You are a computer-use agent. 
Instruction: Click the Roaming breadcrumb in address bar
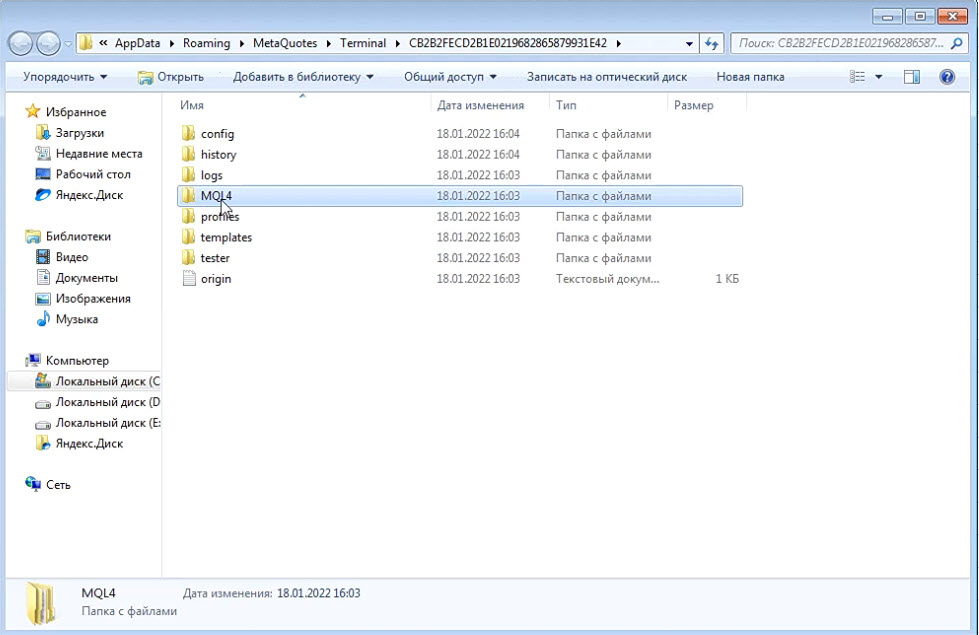point(205,43)
